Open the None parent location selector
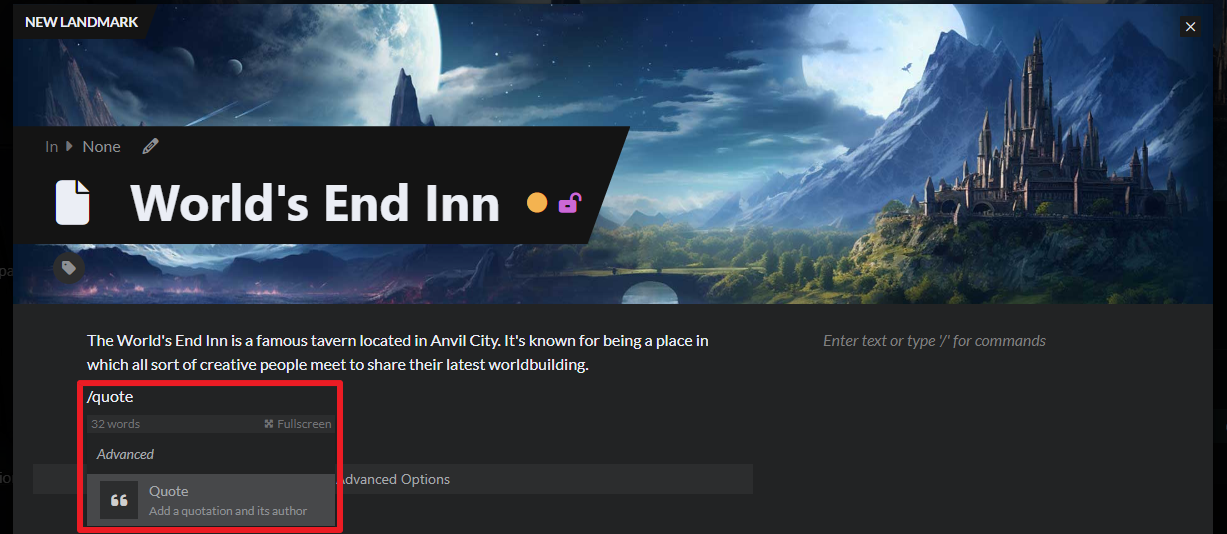The image size is (1227, 534). pyautogui.click(x=101, y=146)
